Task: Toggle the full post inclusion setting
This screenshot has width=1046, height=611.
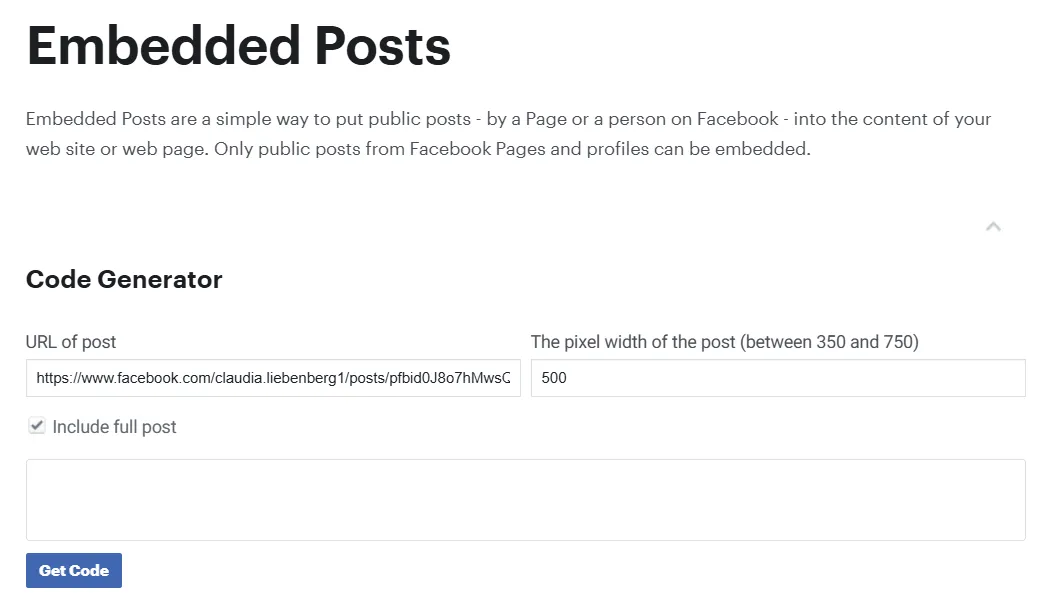Action: 37,425
